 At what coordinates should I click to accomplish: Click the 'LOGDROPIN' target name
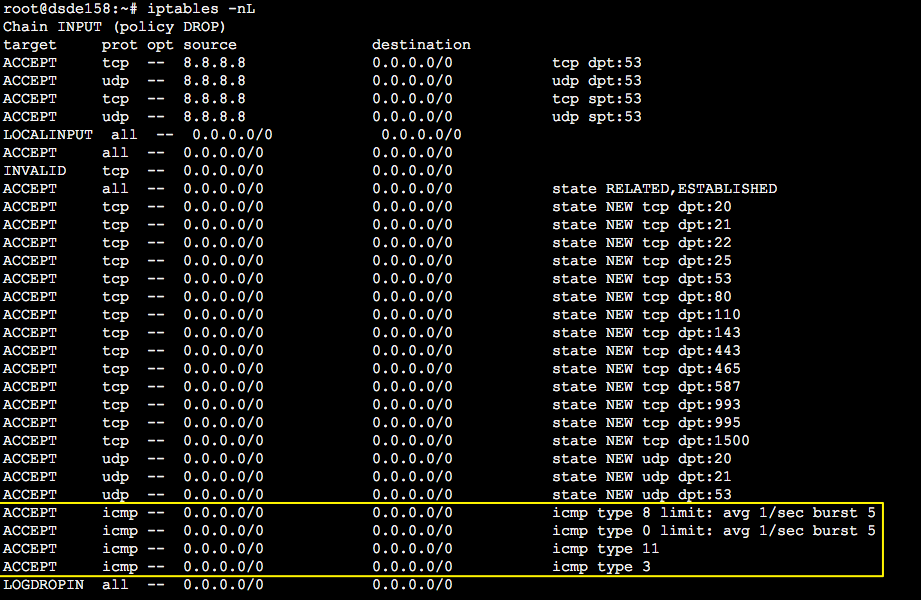43,585
